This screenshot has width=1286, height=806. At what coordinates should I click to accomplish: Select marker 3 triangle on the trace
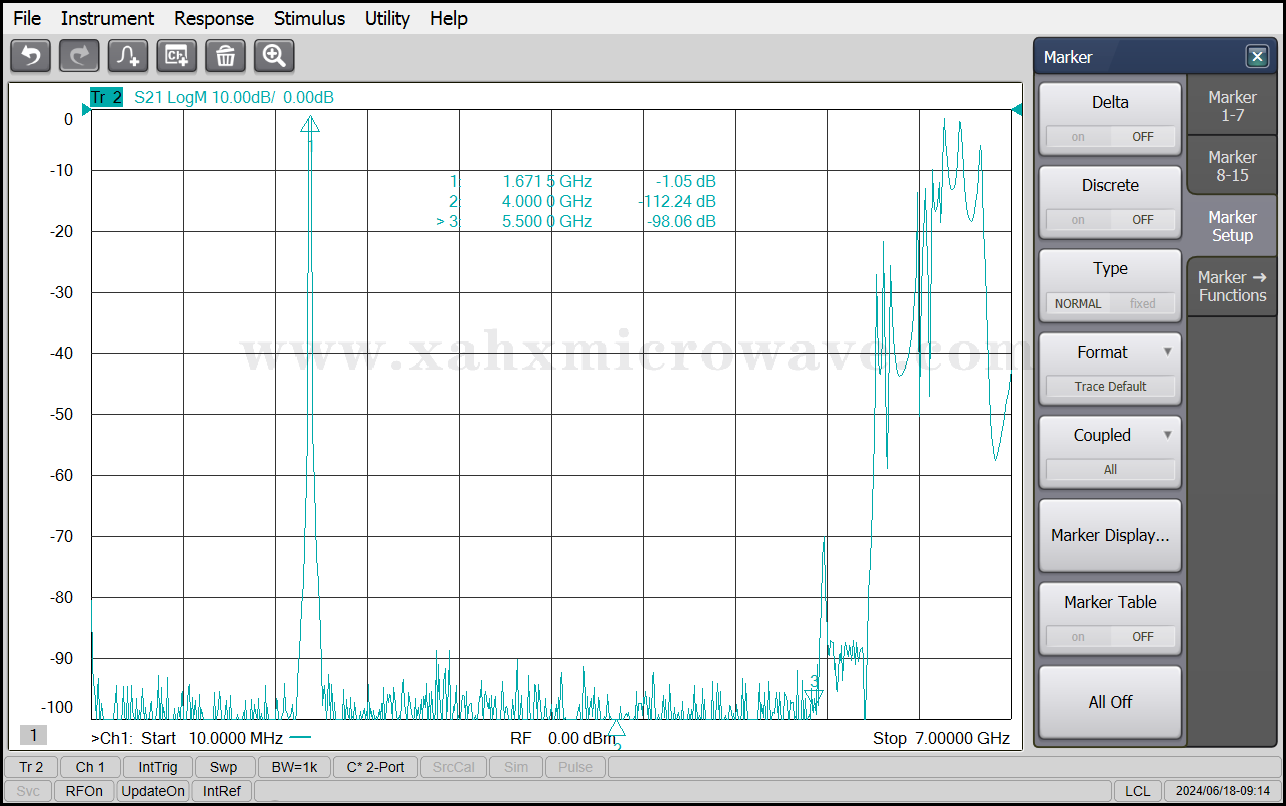point(814,695)
